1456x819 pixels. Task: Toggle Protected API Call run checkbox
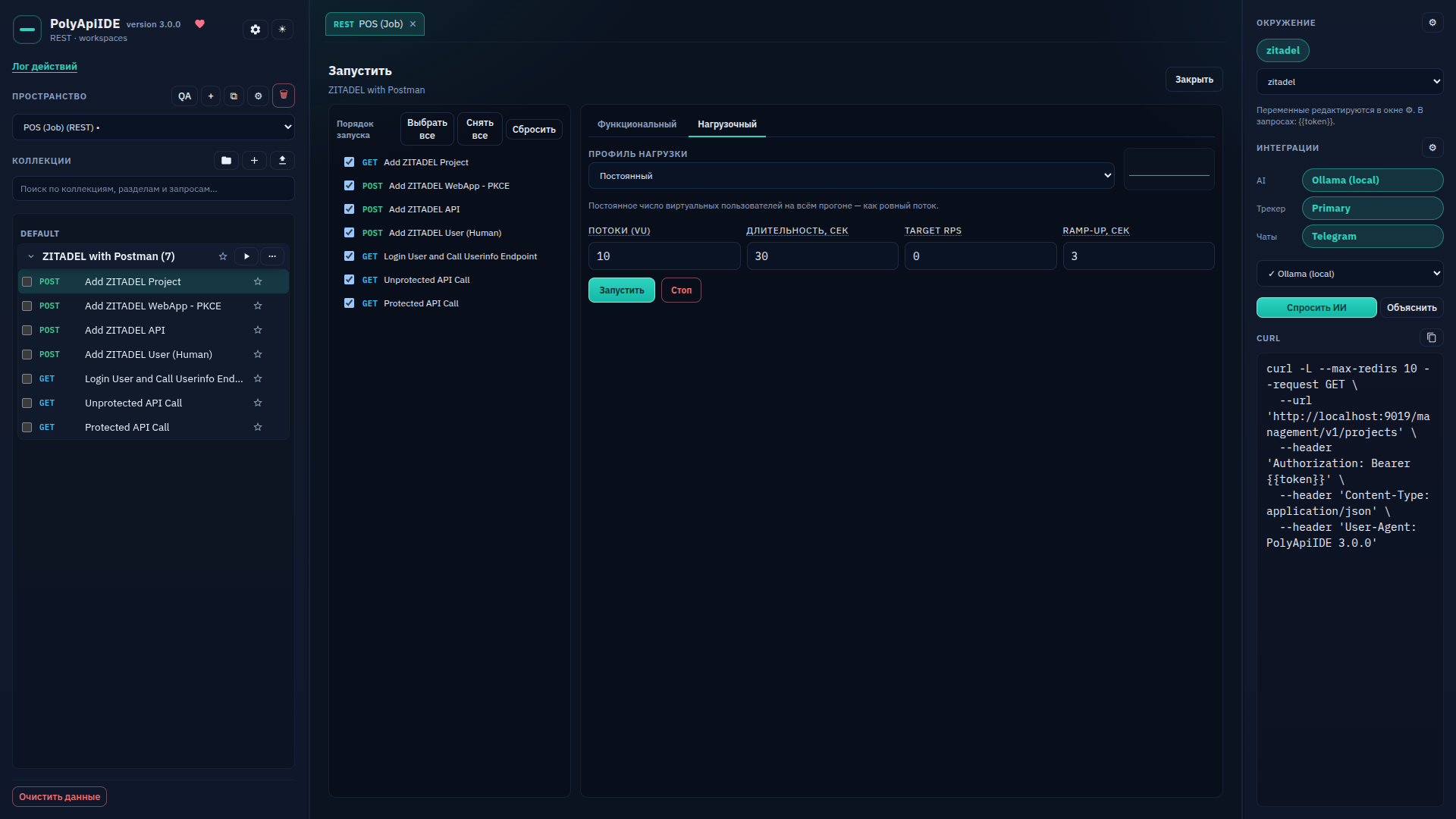tap(349, 303)
